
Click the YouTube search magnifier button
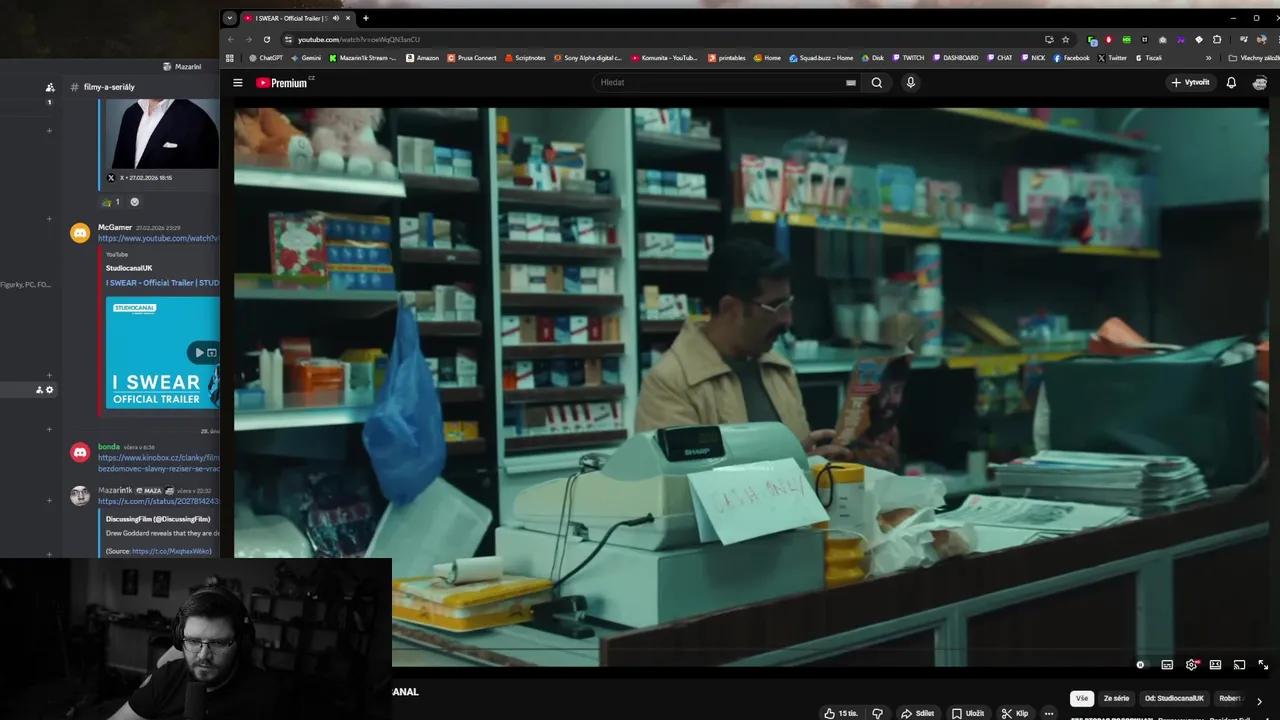(877, 83)
